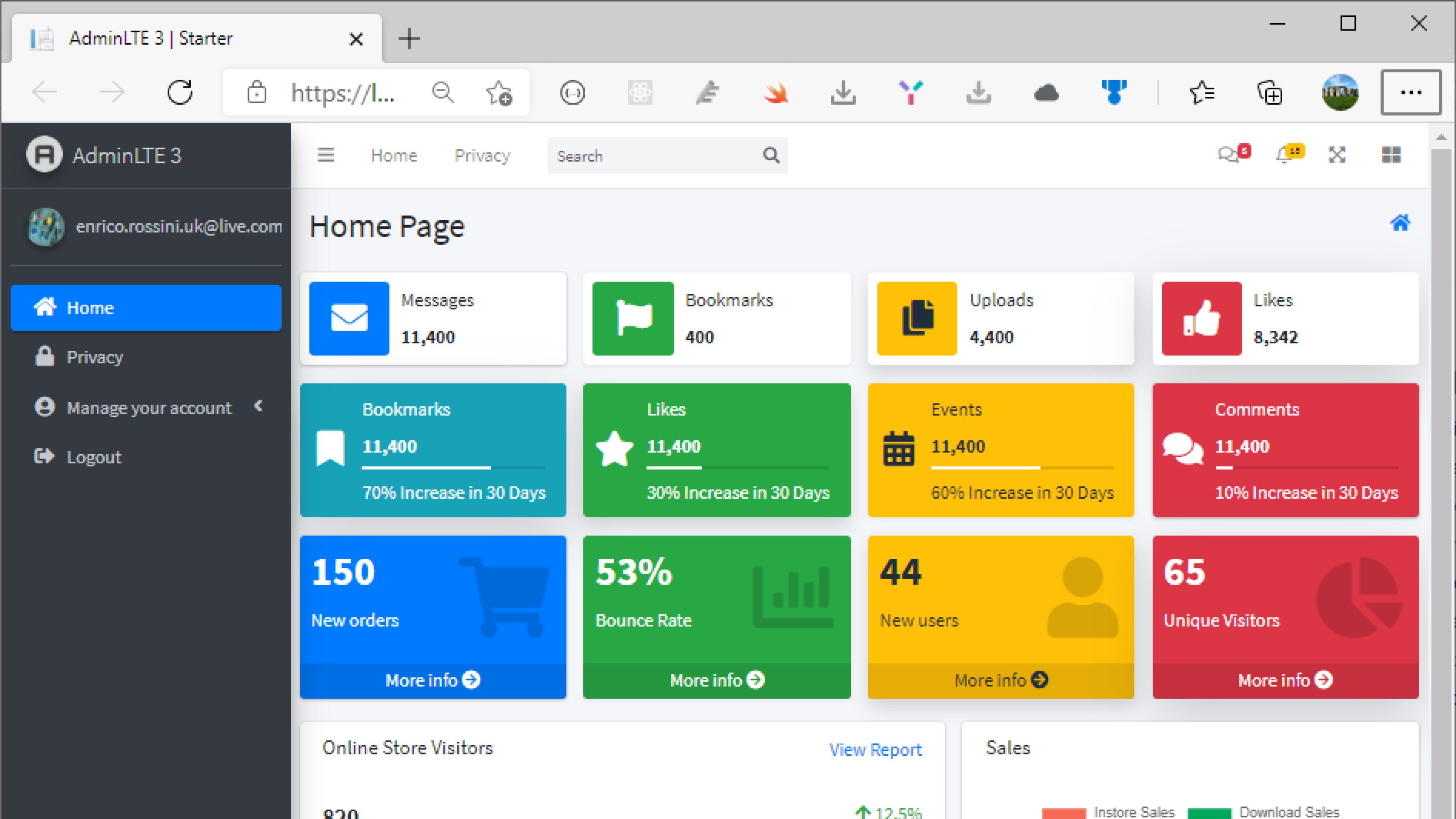Open Home from the sidebar menu

[91, 308]
